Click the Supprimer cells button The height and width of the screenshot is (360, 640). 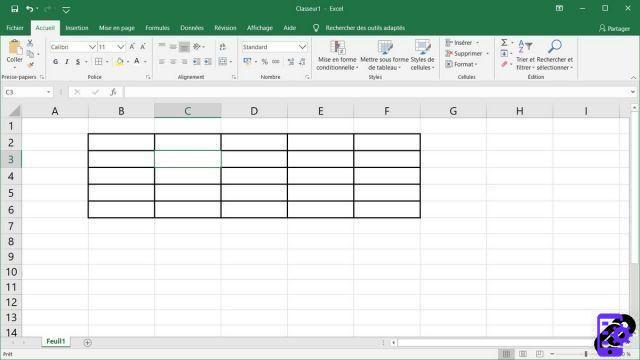(x=467, y=53)
